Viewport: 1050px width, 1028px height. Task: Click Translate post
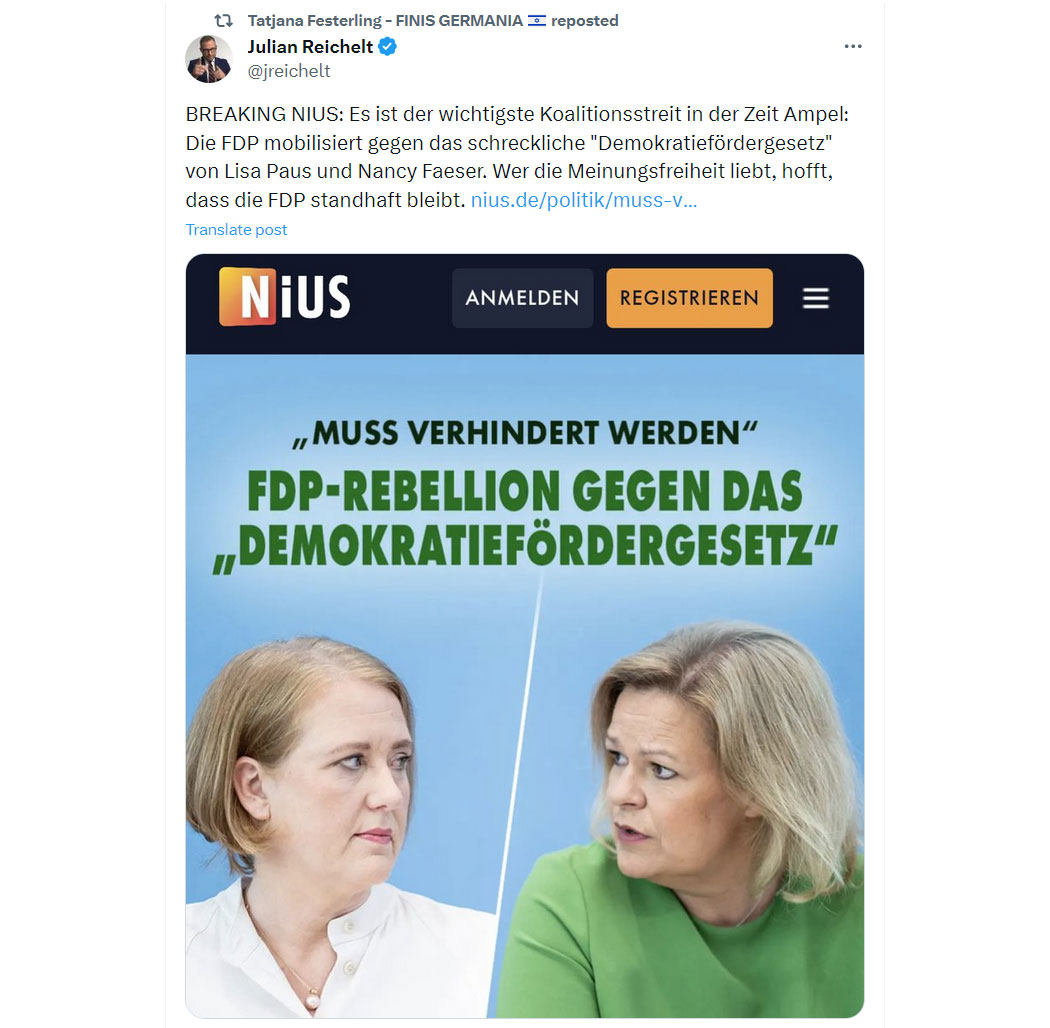236,230
